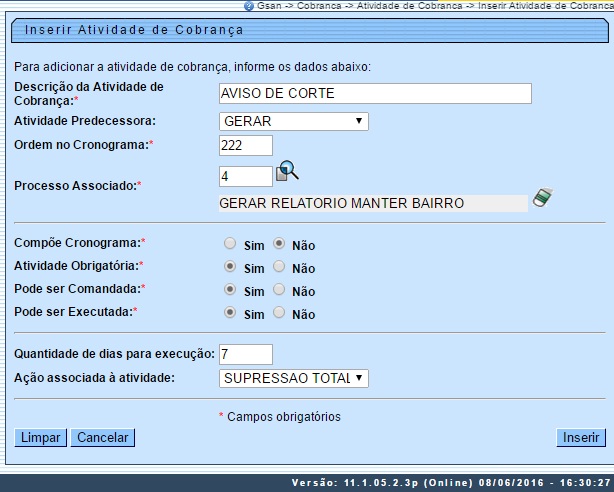Focus the Quantidade de dias para execução field
The image size is (614, 492).
click(x=246, y=354)
